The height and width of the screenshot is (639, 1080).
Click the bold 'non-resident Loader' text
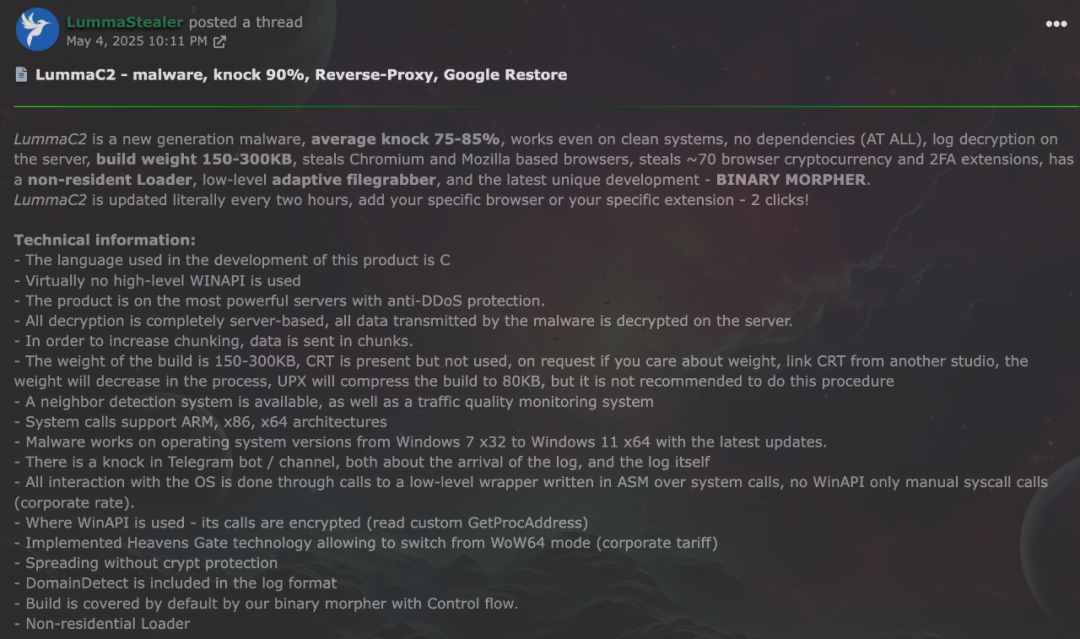(x=110, y=180)
